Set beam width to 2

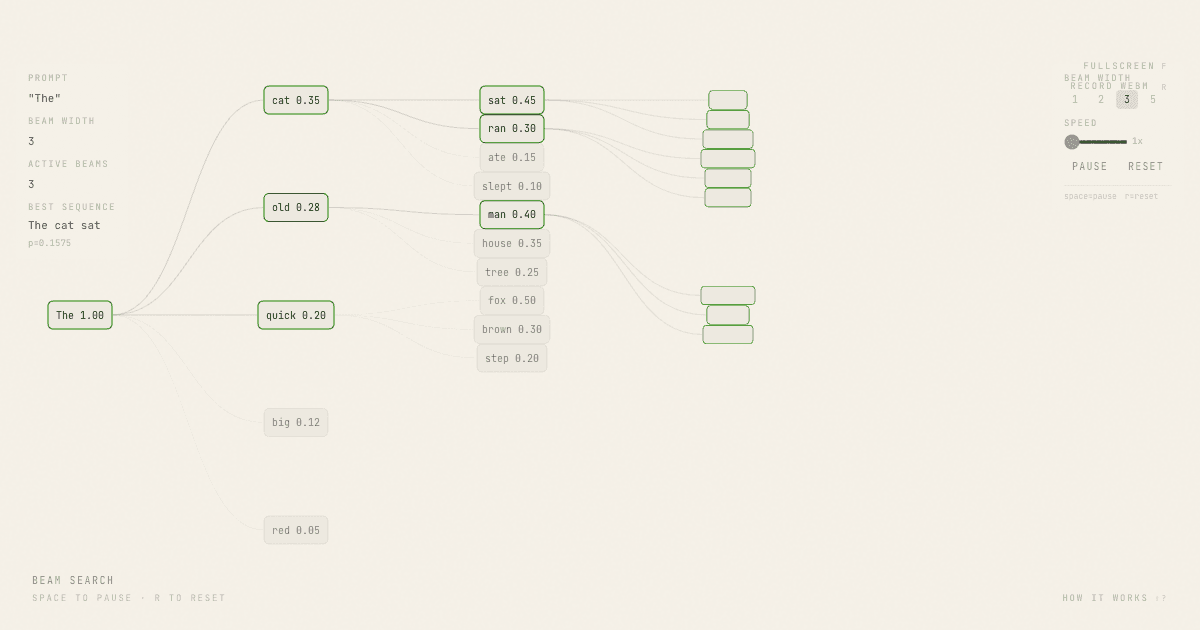[1101, 100]
